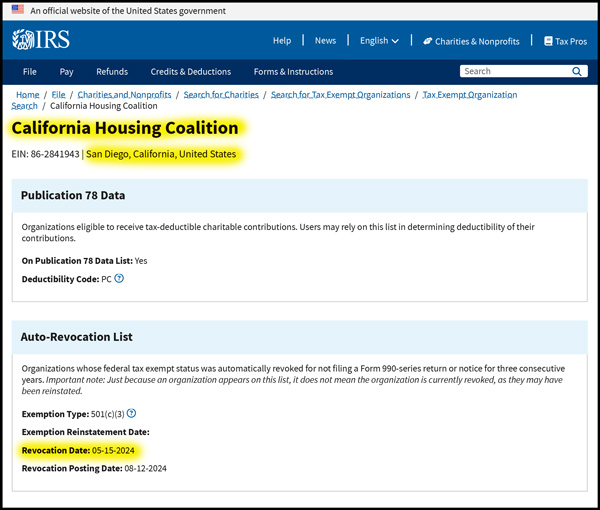The width and height of the screenshot is (600, 510).
Task: Click San Diego, California, United States text
Action: click(161, 154)
